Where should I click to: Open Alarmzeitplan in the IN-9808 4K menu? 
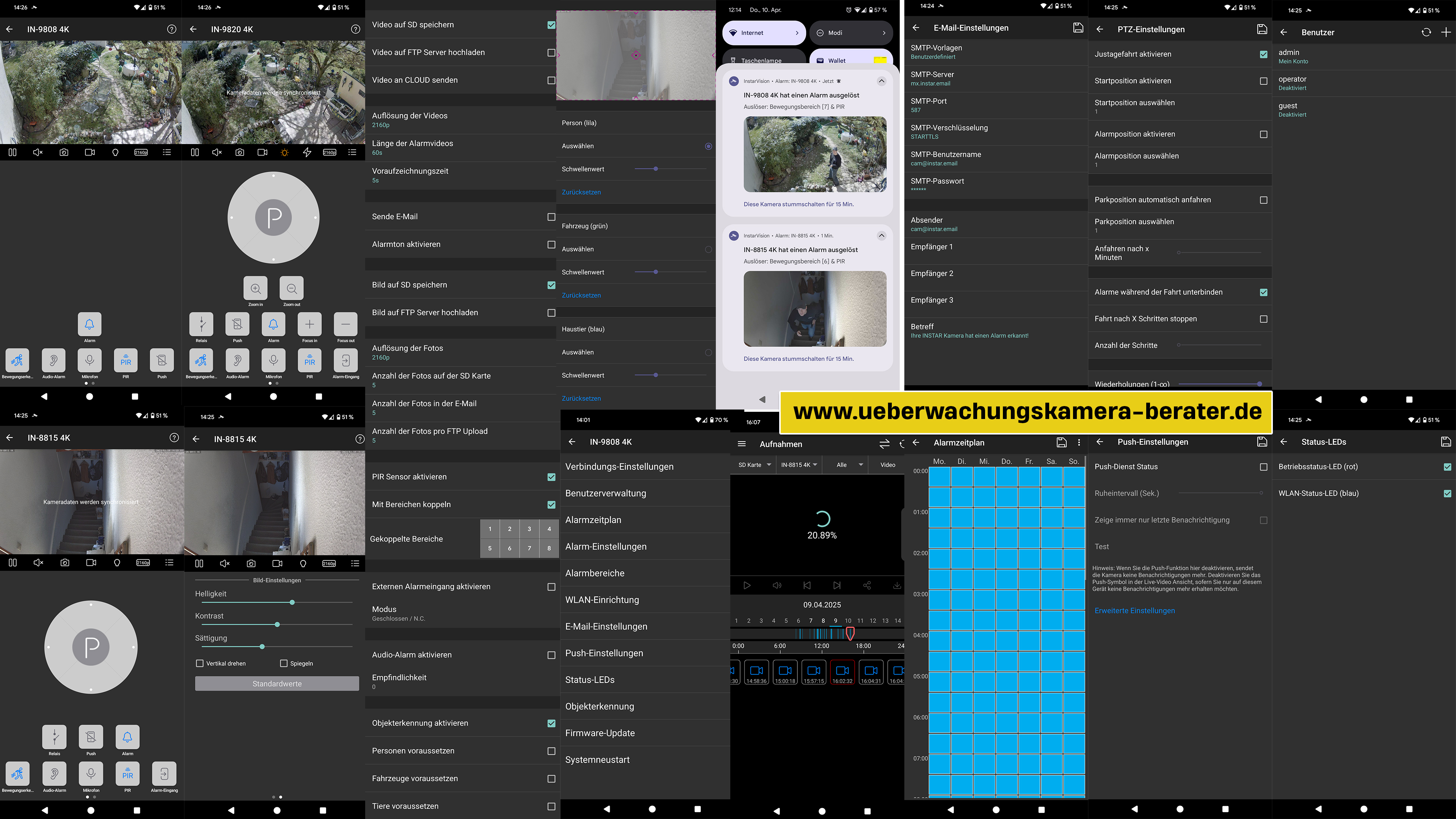593,520
